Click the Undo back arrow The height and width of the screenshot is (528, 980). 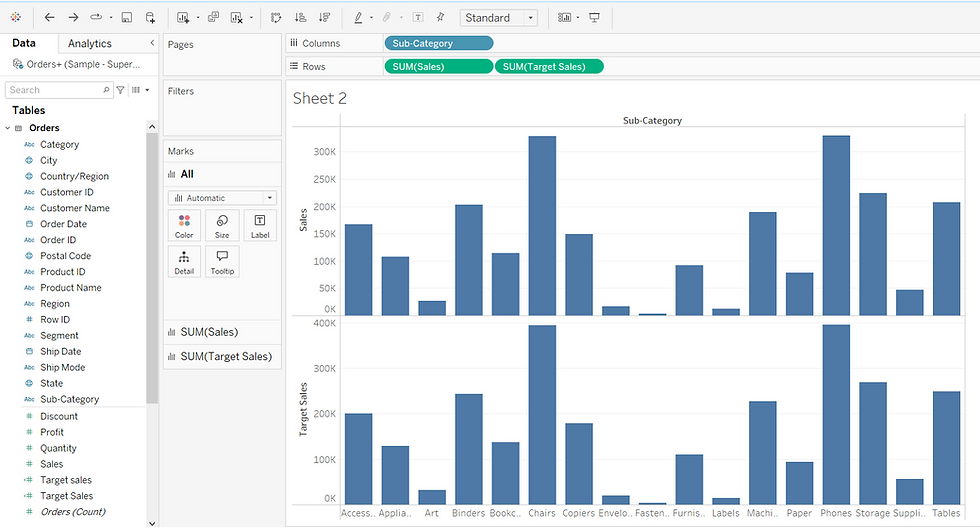tap(49, 17)
